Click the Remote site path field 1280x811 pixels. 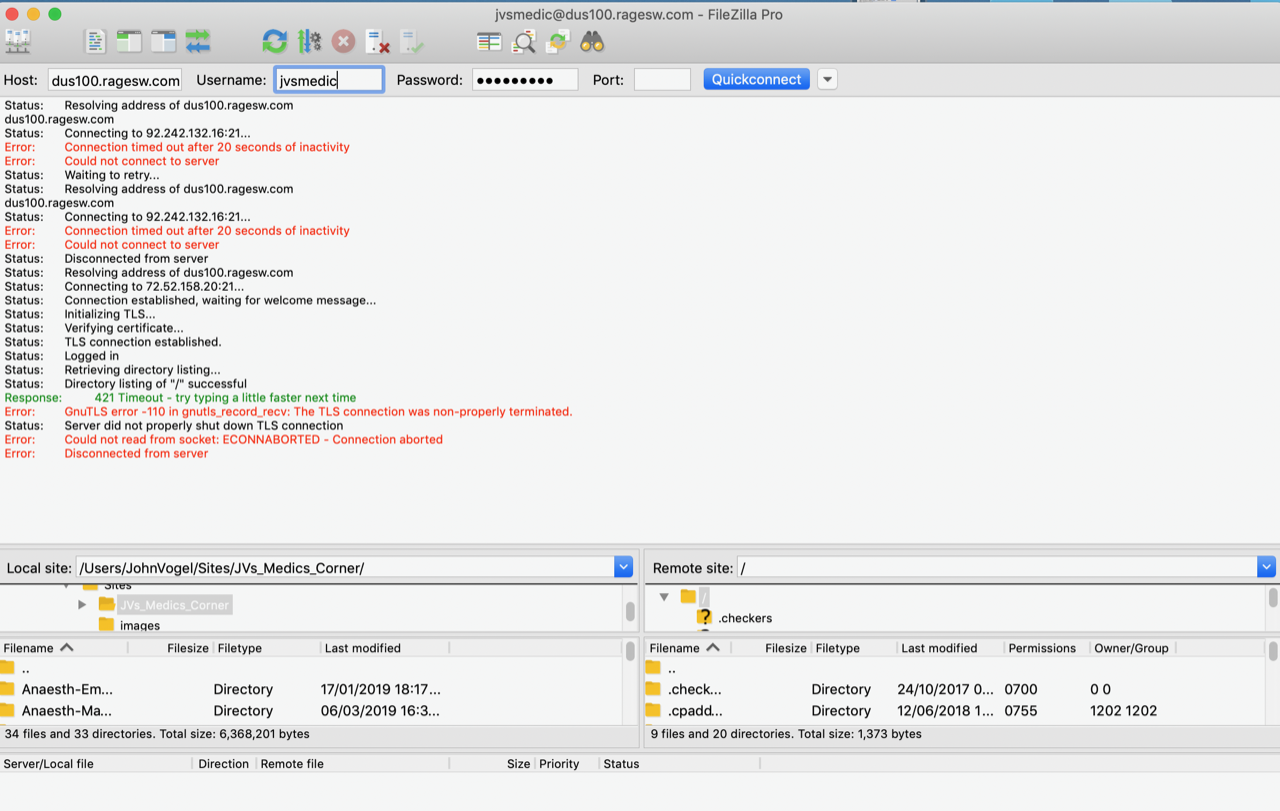(x=997, y=567)
